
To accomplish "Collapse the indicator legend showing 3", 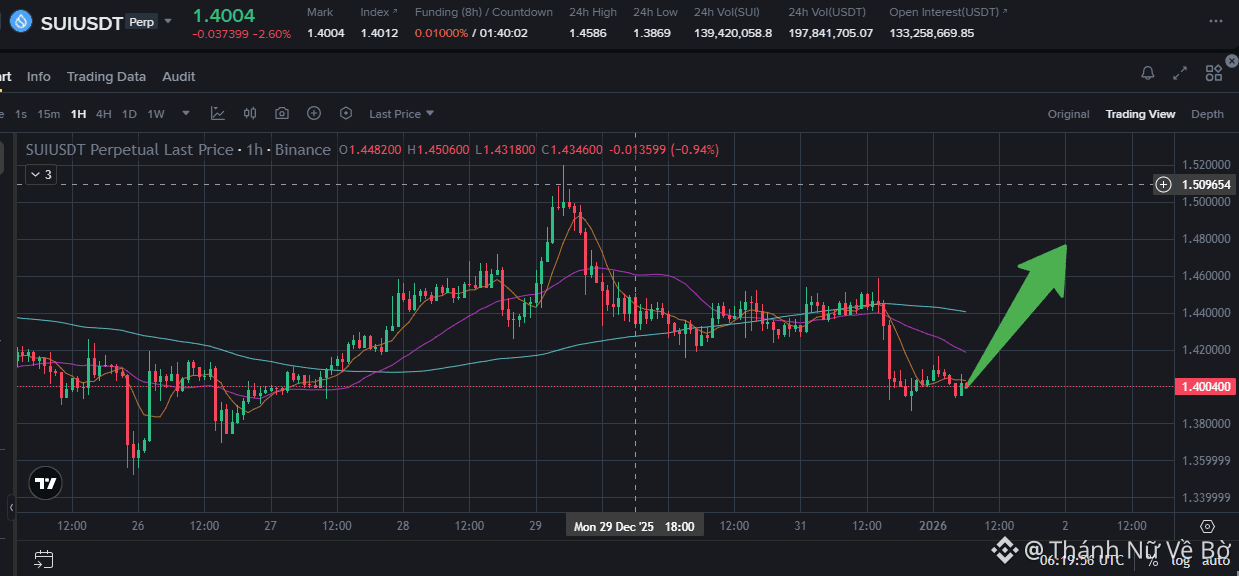I will [x=40, y=174].
